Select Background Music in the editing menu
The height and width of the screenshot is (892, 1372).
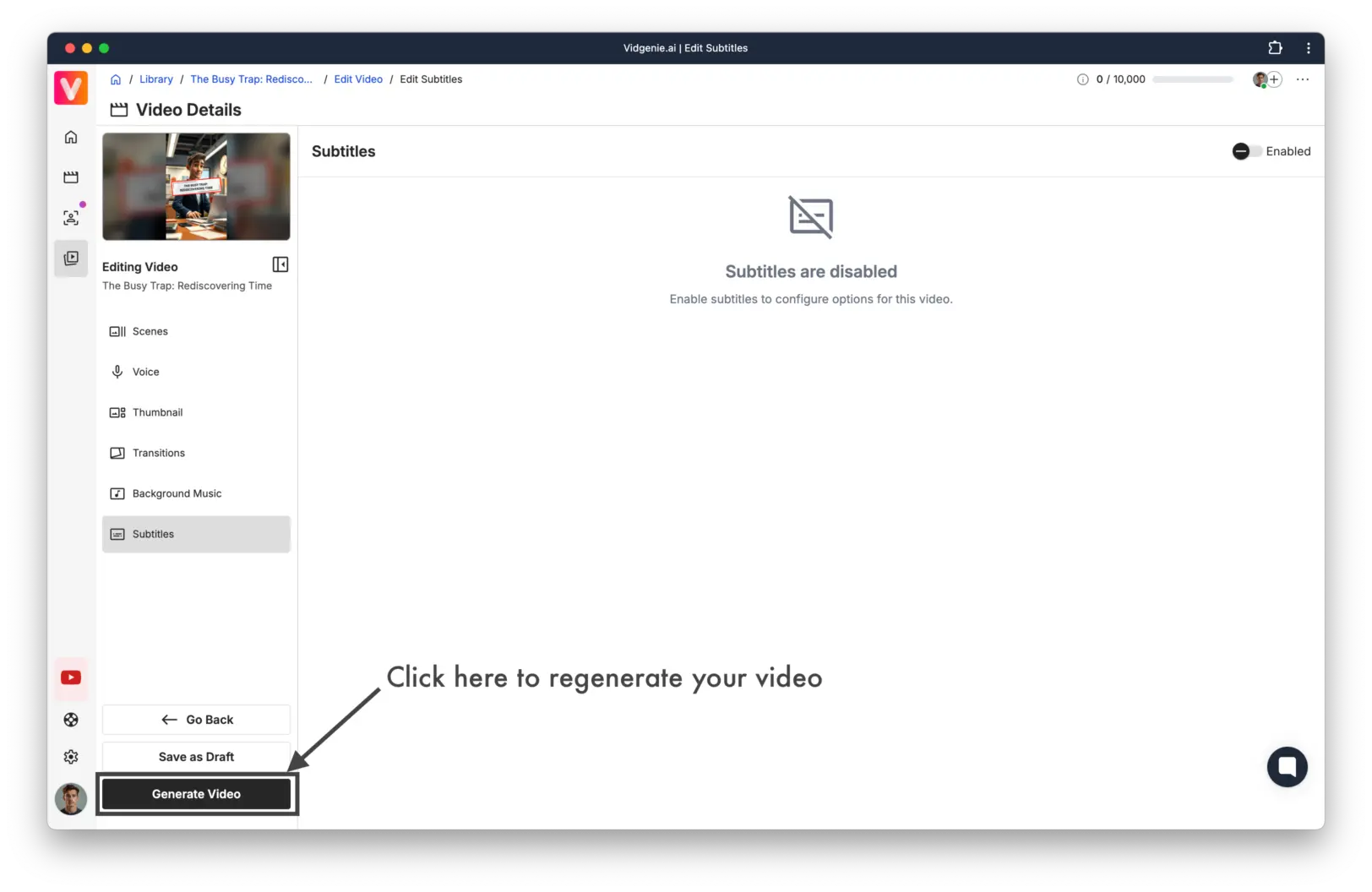(x=196, y=493)
